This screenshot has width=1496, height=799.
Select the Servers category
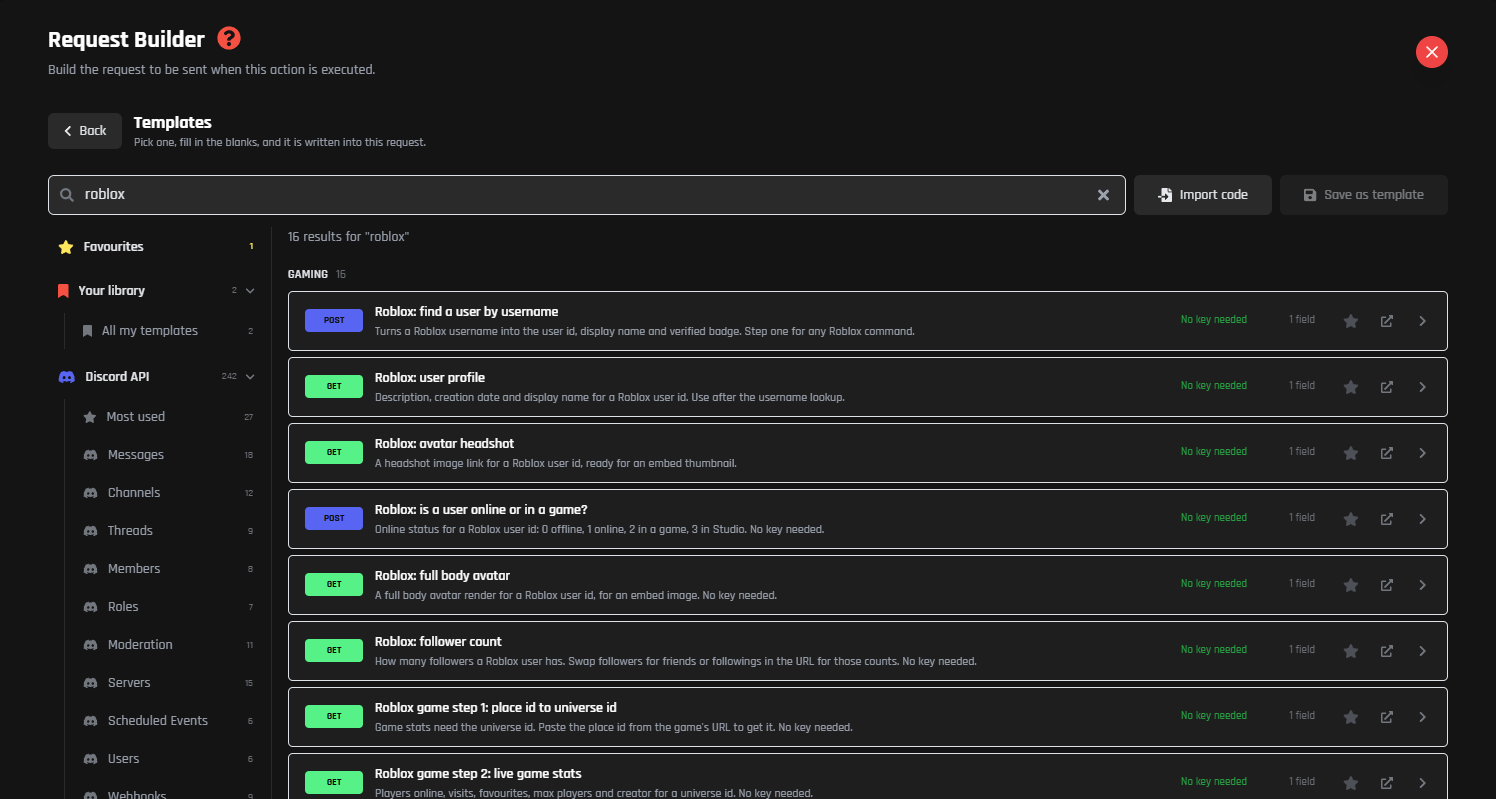[x=168, y=683]
